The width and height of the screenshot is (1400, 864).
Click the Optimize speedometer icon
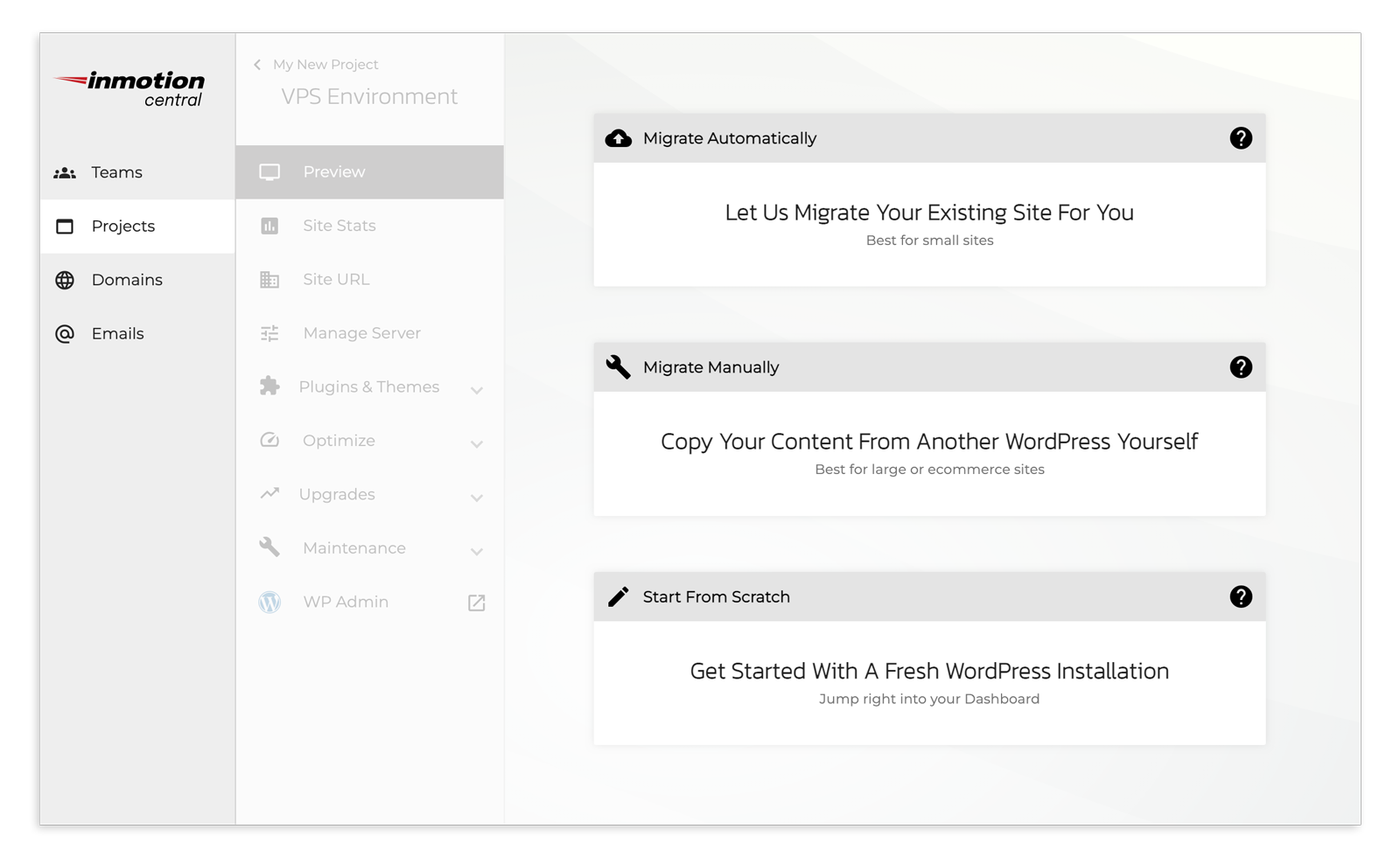pos(269,440)
